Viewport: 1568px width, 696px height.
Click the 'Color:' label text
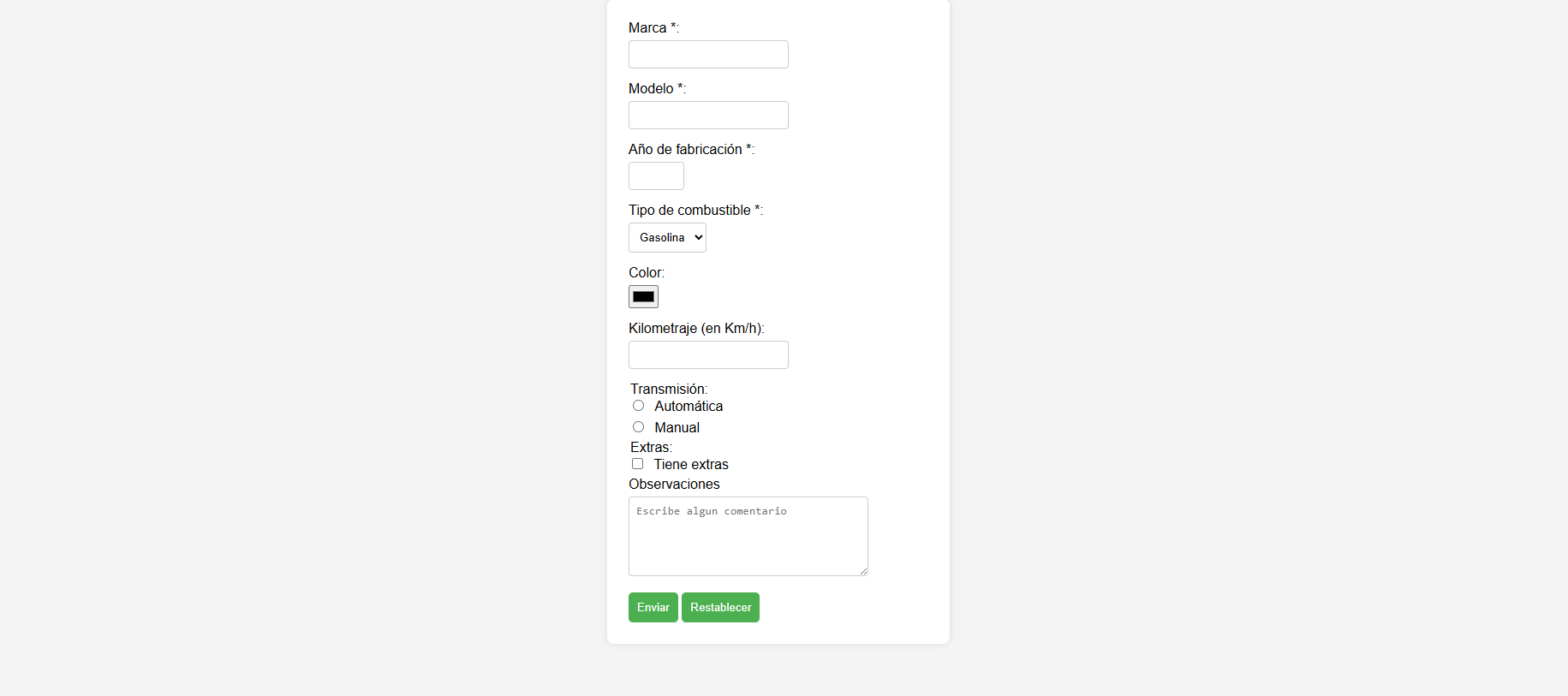pyautogui.click(x=647, y=273)
